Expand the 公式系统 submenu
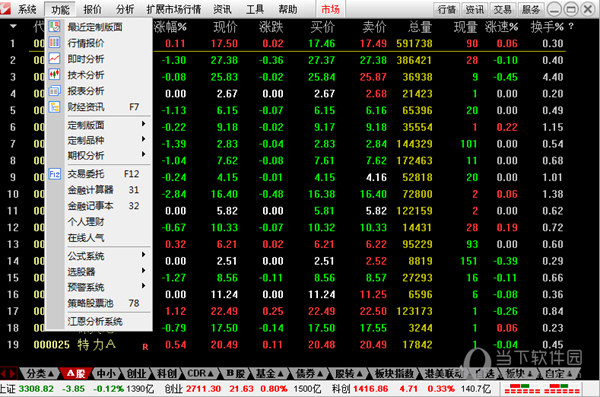This screenshot has height=397, width=600. [143, 255]
